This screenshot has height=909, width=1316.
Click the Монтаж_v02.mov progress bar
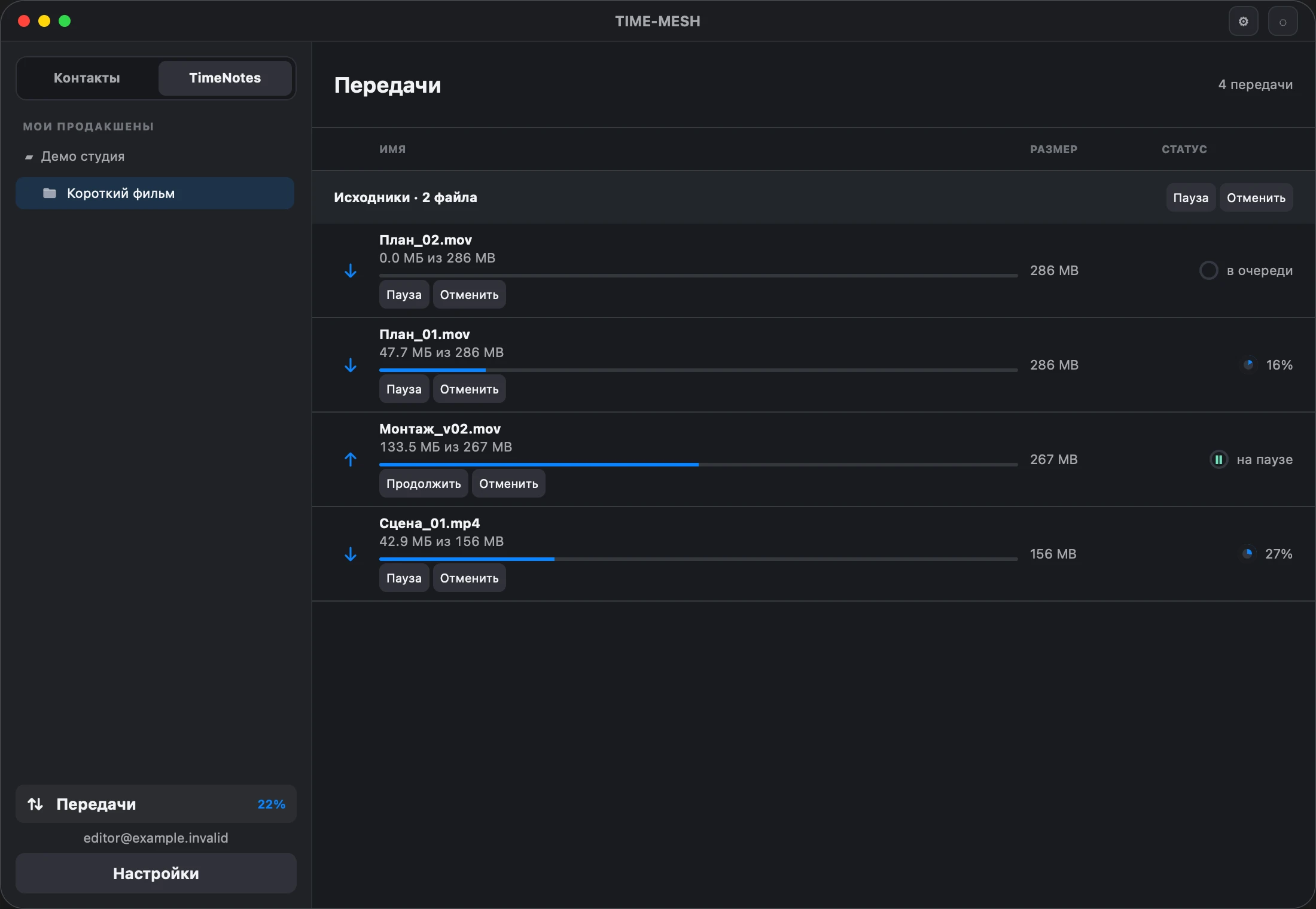point(699,465)
